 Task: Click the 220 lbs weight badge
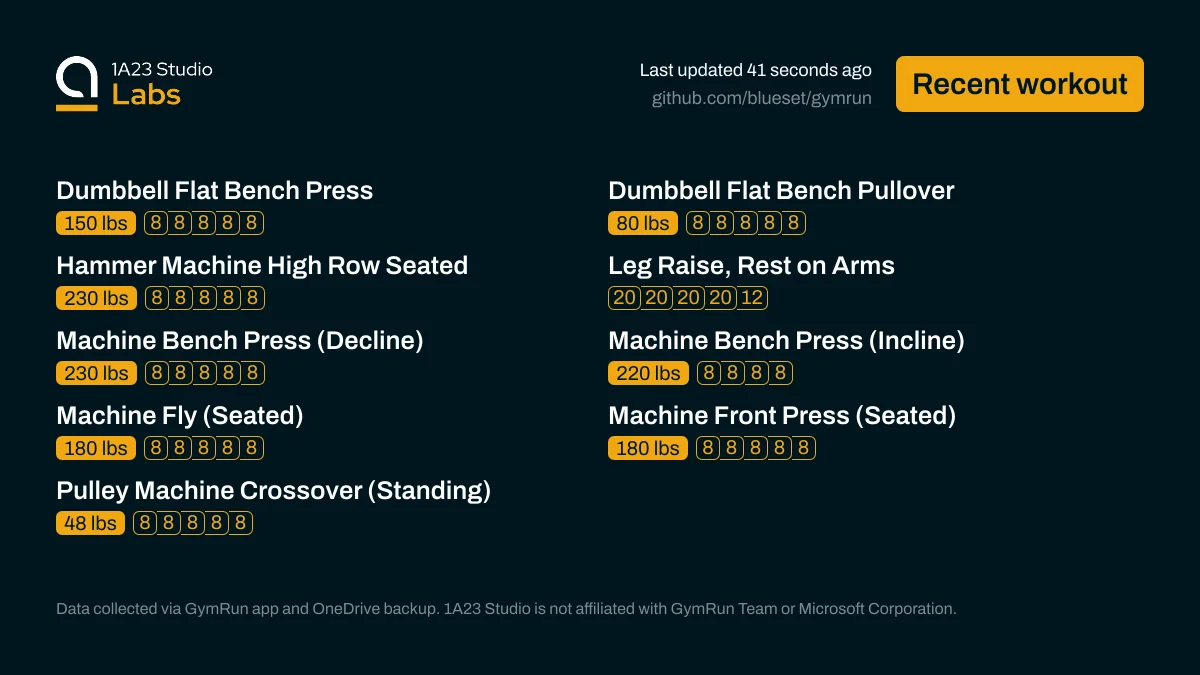click(648, 373)
